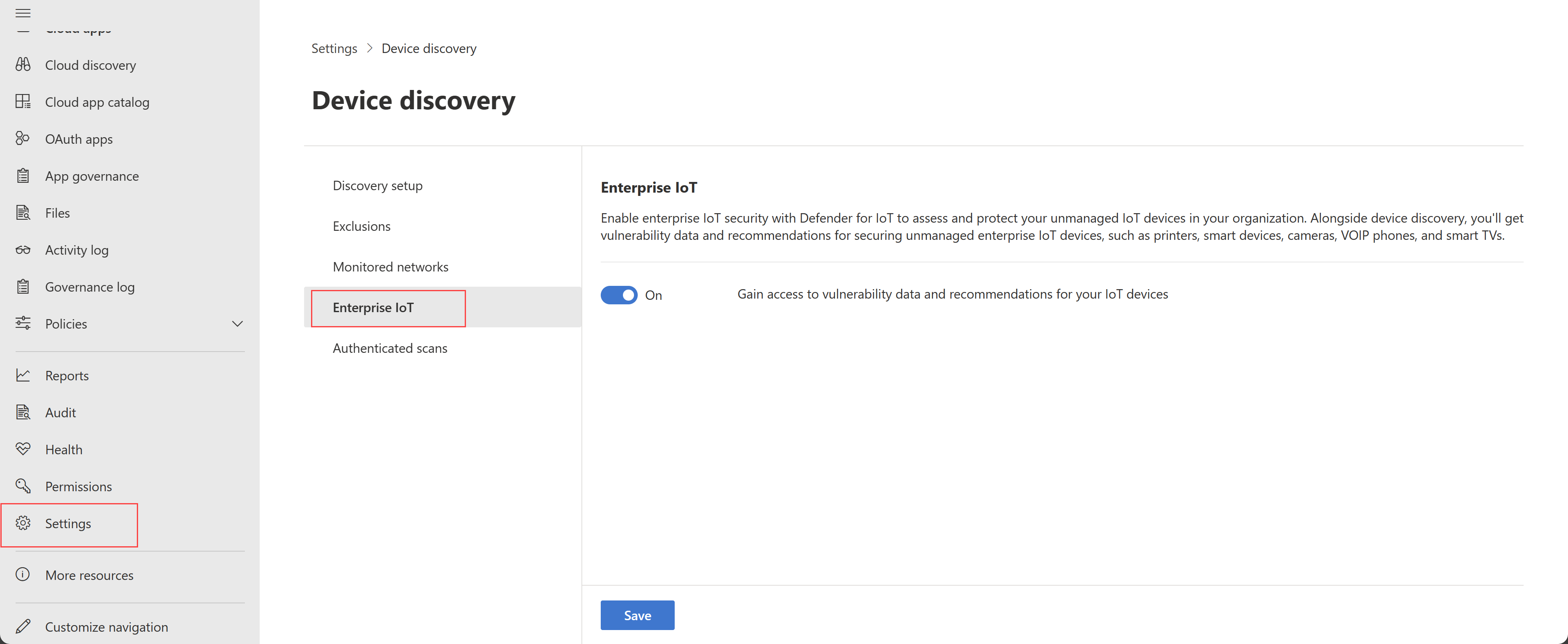This screenshot has width=1568, height=644.
Task: Click the Health icon in sidebar
Action: pos(25,448)
